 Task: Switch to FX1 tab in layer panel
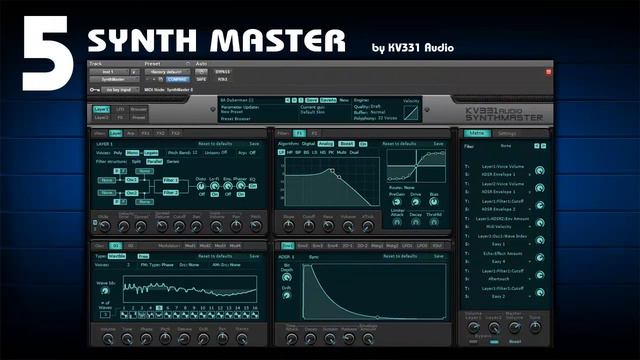point(145,133)
